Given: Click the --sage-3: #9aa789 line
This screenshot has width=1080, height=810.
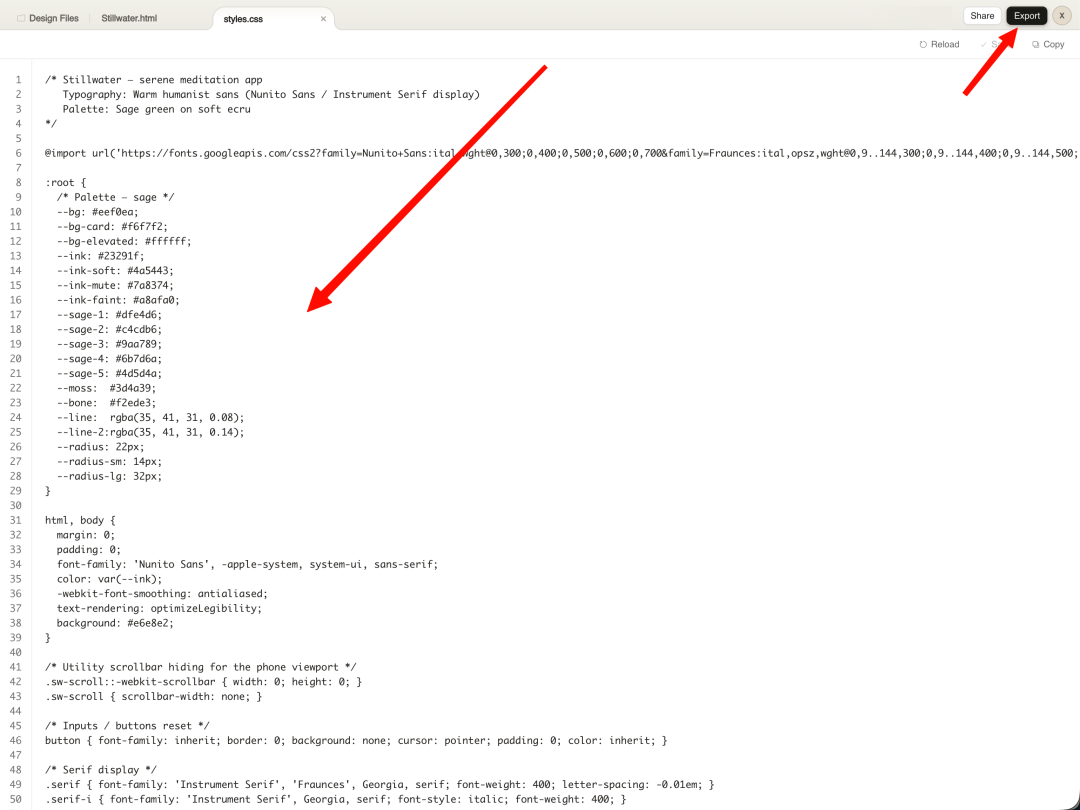Looking at the screenshot, I should pyautogui.click(x=109, y=344).
